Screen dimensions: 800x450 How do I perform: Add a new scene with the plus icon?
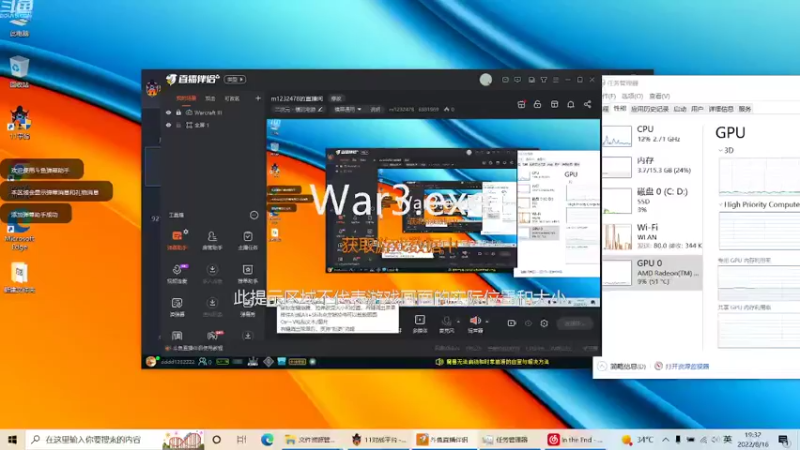258,98
